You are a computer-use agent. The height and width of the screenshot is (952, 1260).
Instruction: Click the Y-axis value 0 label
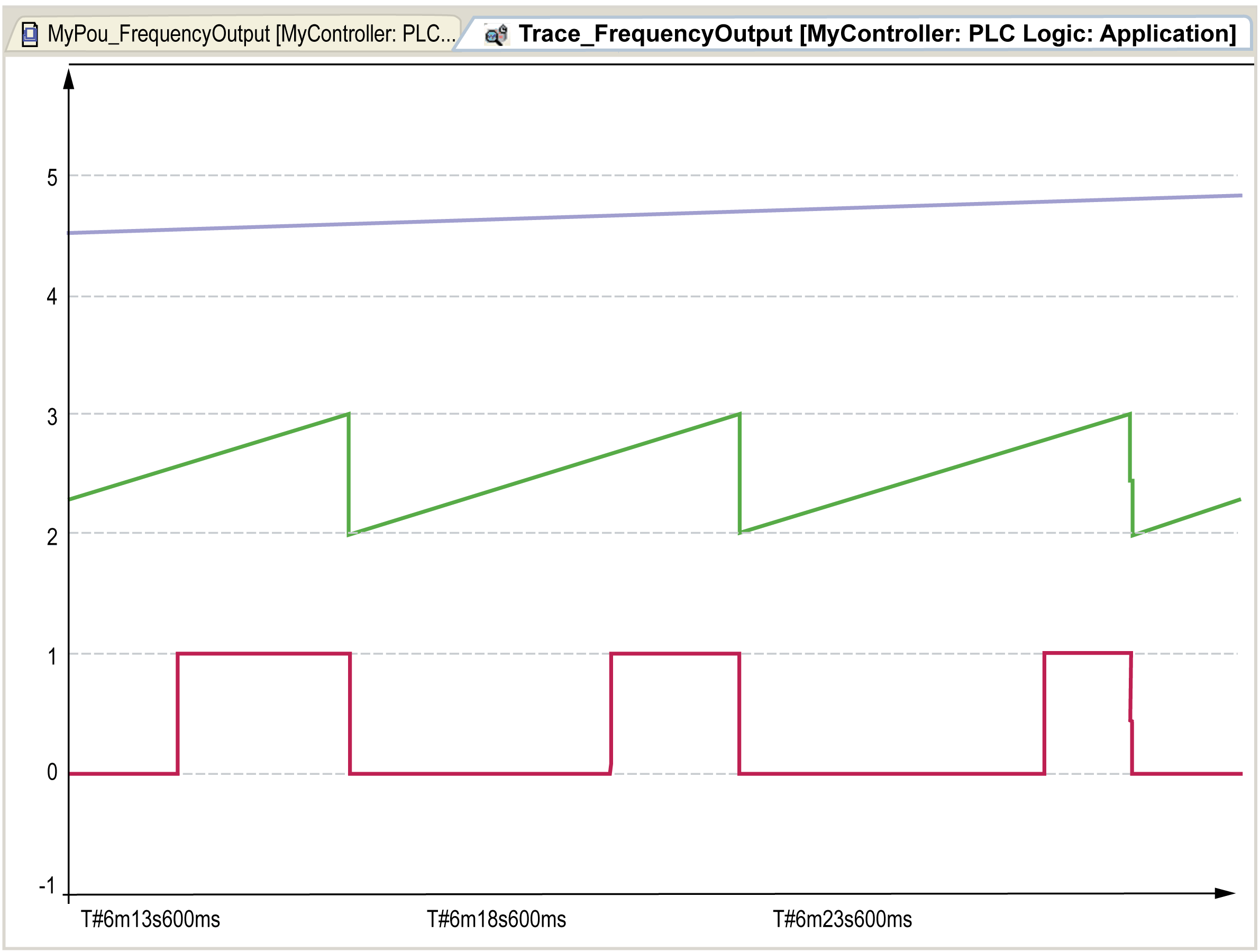[52, 772]
